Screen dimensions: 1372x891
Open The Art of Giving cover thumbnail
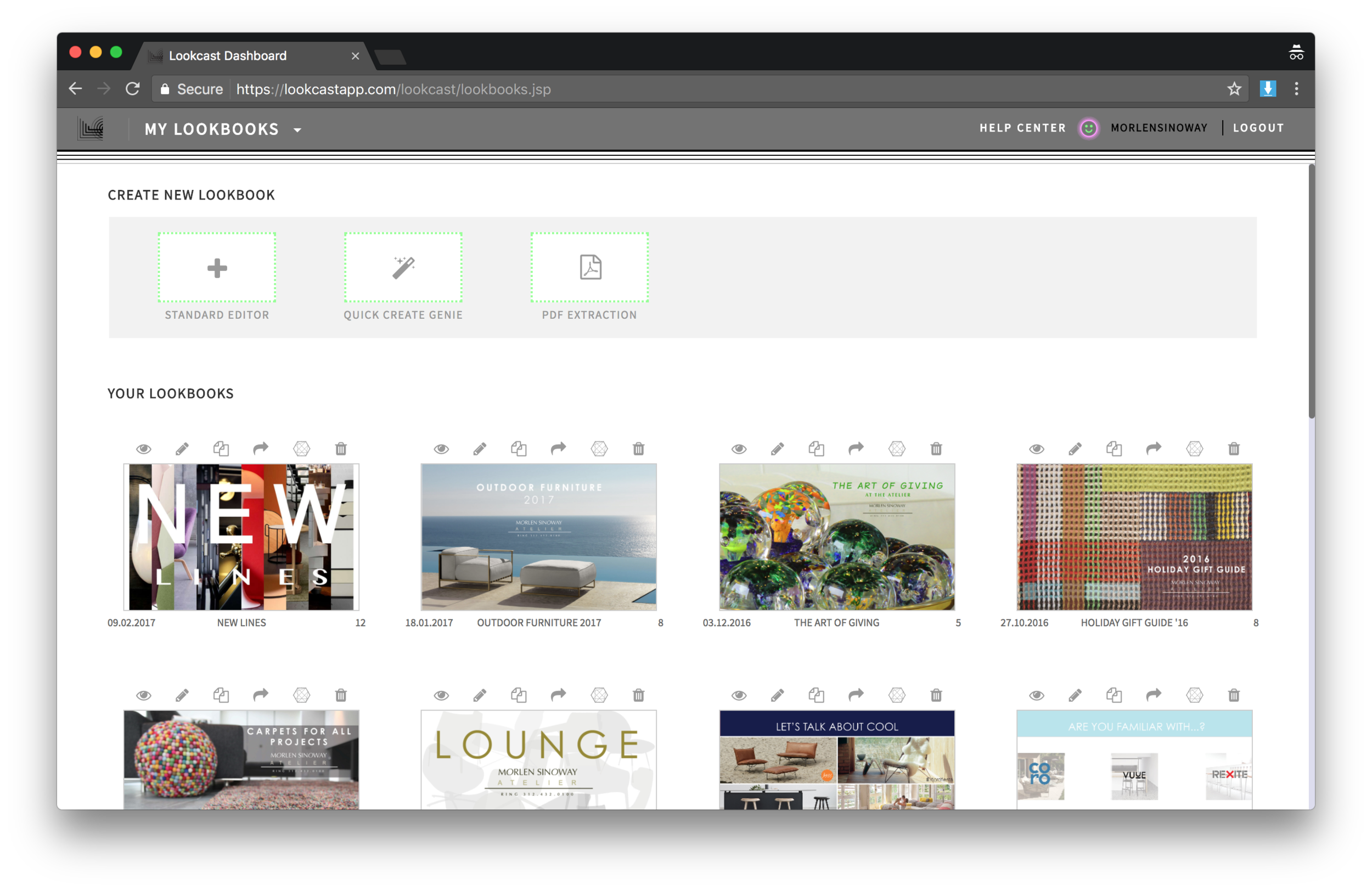(837, 537)
